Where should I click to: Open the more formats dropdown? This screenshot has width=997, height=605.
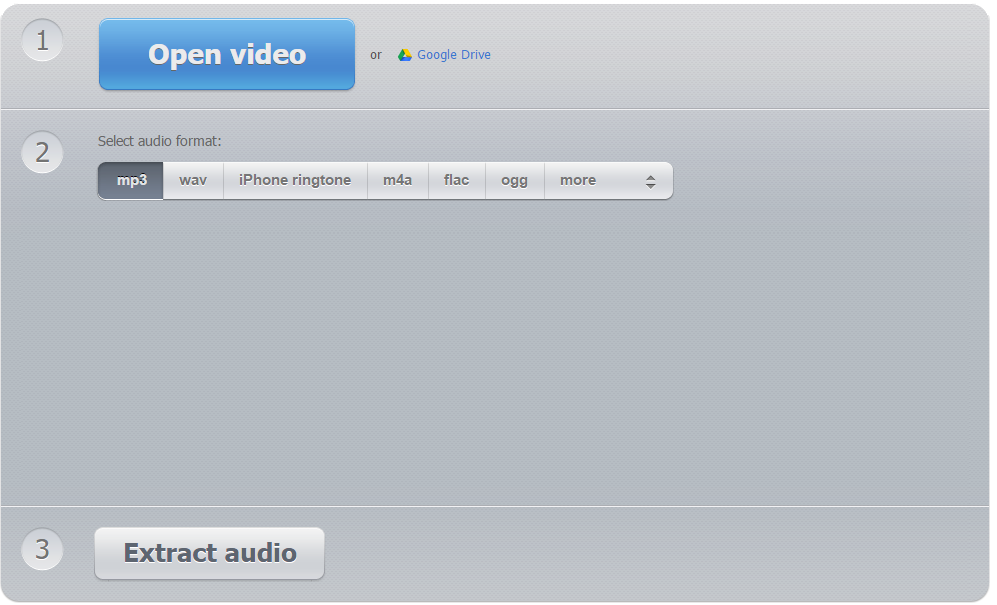[609, 181]
